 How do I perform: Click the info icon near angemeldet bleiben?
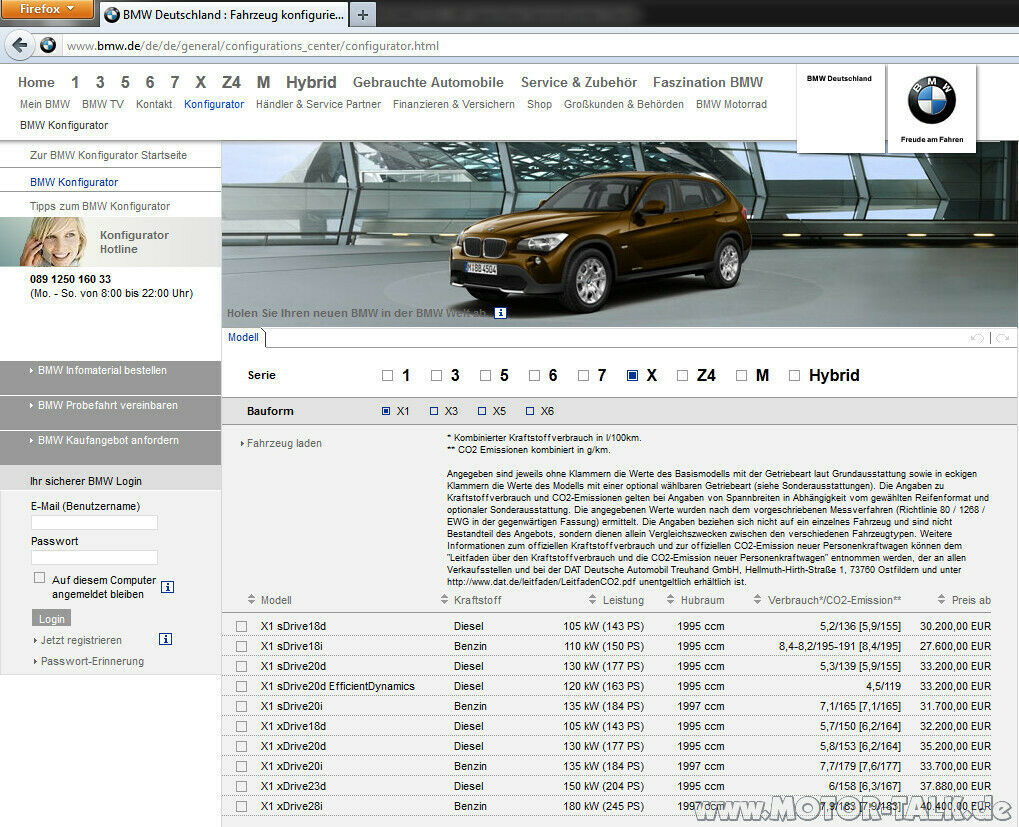point(167,588)
